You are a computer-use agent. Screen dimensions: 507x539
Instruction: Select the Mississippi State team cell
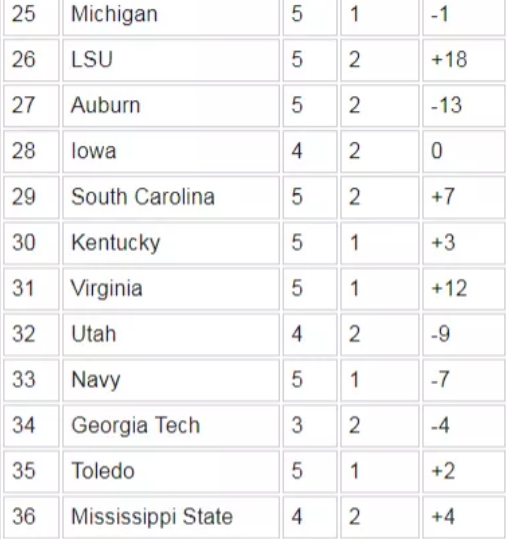point(171,517)
